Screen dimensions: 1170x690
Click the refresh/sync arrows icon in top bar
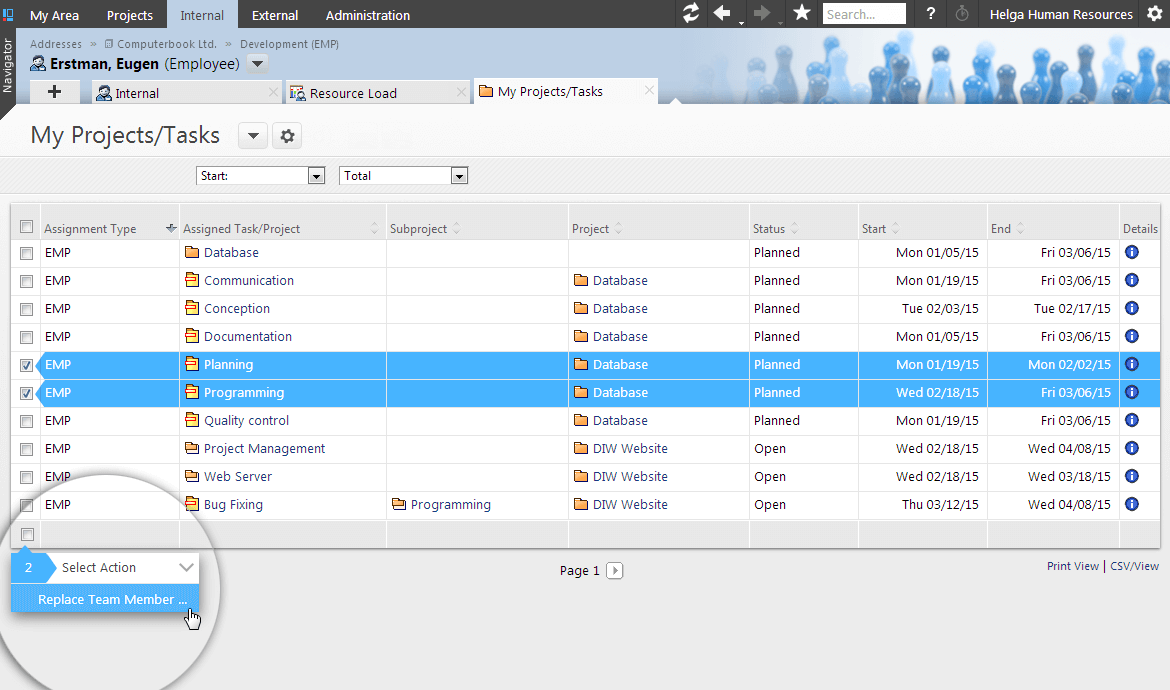[x=691, y=13]
